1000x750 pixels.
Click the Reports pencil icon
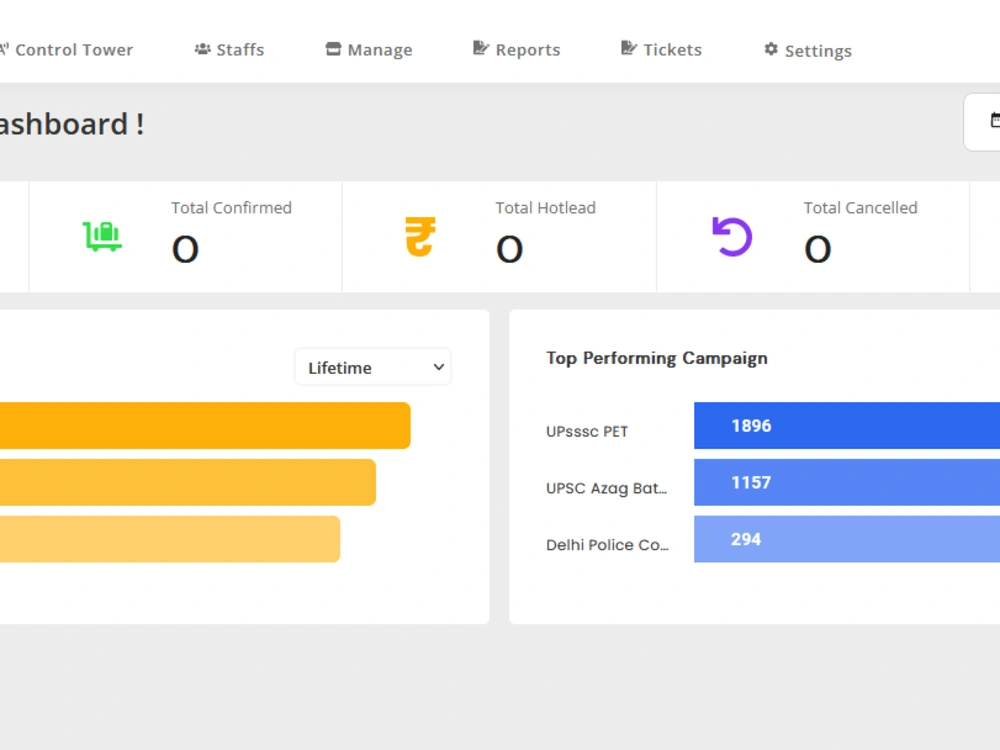481,48
